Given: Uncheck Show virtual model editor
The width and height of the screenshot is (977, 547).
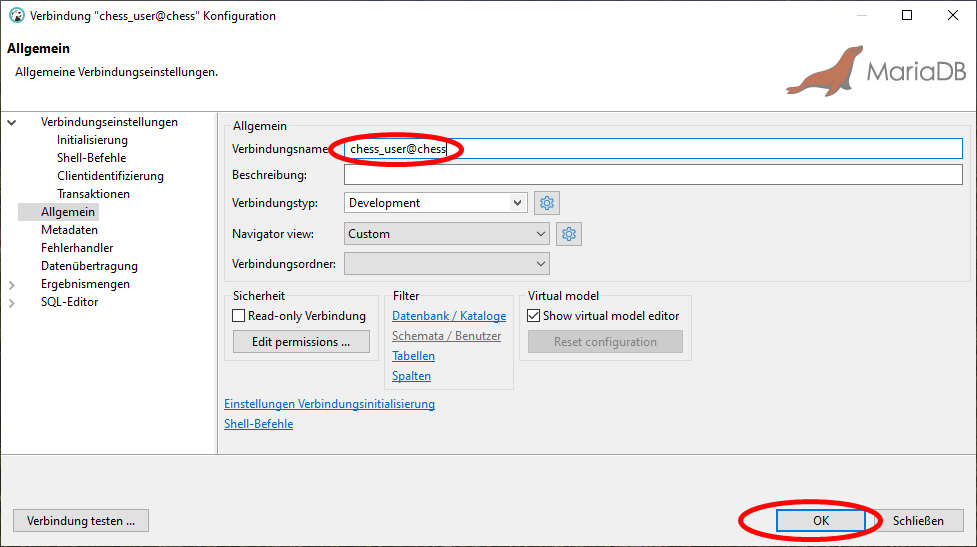Looking at the screenshot, I should tap(534, 316).
